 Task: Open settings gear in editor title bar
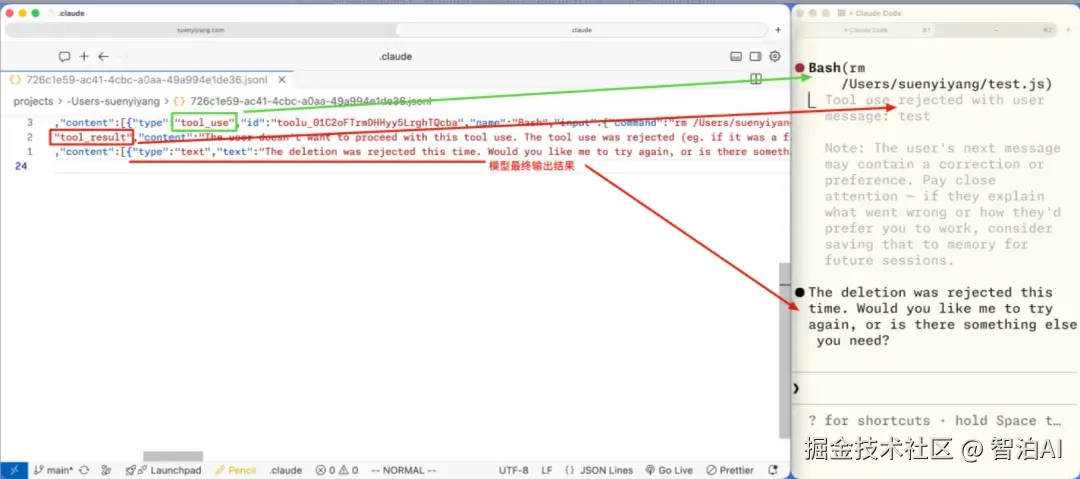(x=775, y=57)
